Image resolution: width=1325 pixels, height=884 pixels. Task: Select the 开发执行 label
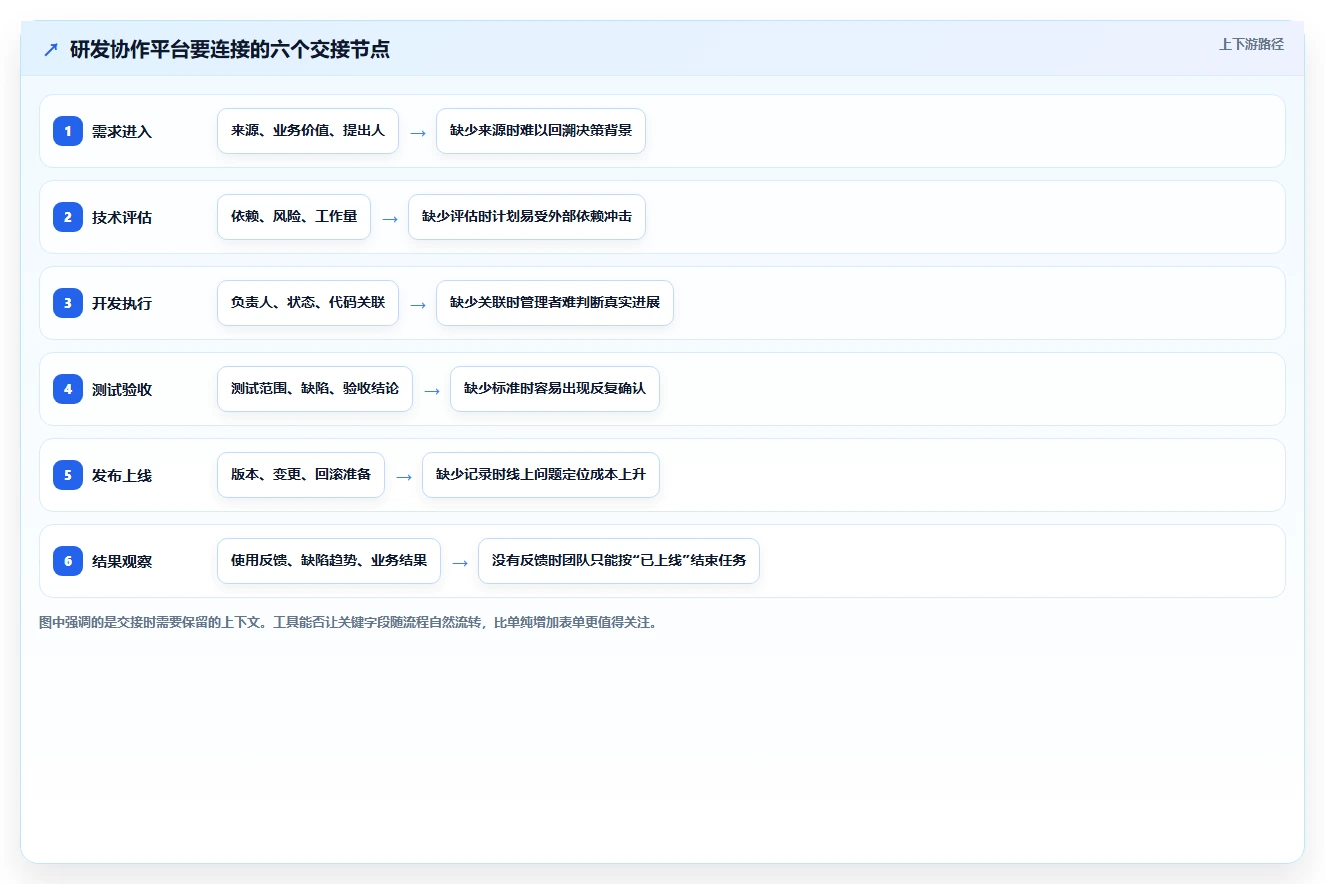pos(122,303)
